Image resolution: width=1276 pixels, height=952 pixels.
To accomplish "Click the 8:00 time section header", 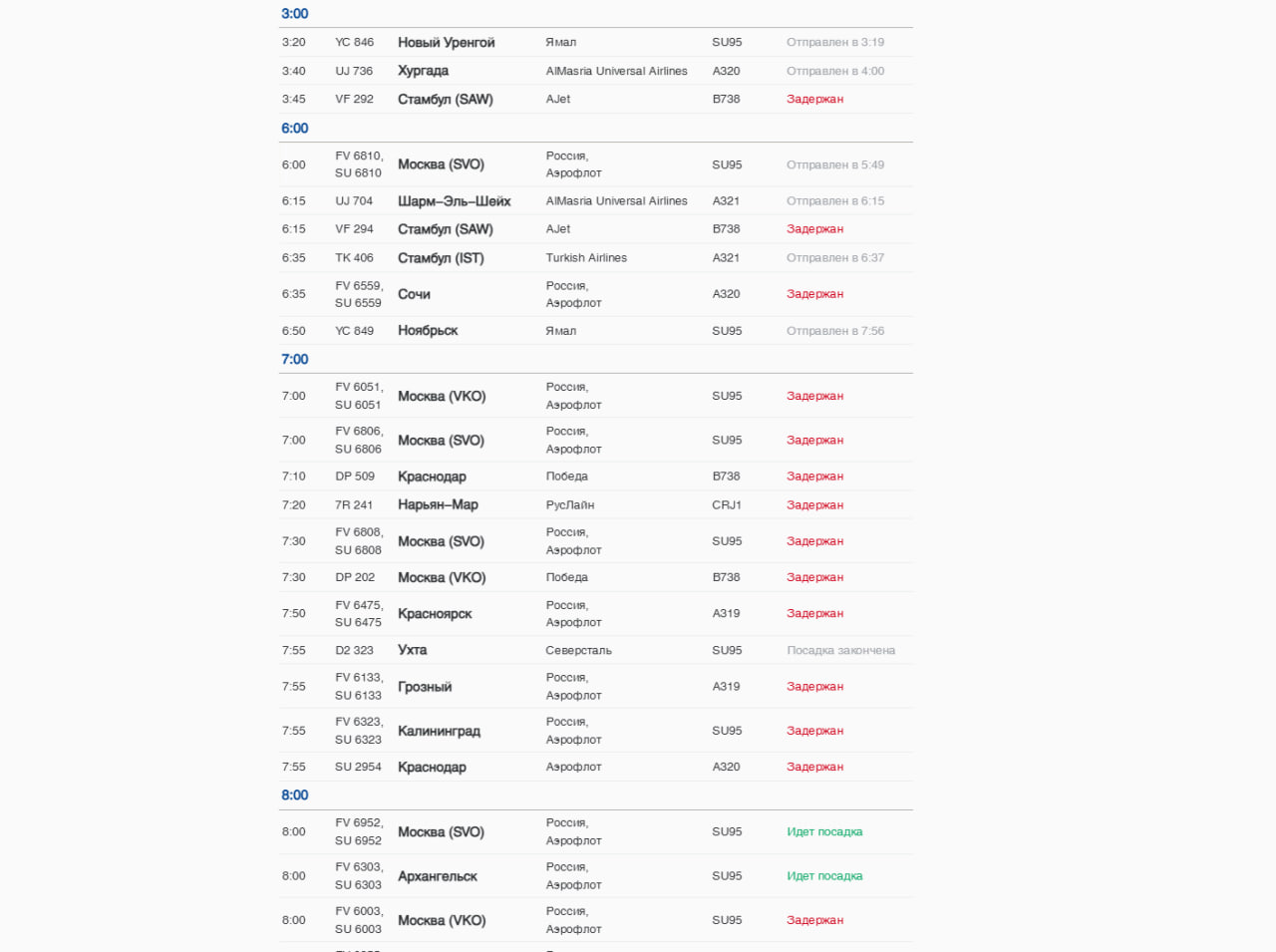I will point(295,795).
